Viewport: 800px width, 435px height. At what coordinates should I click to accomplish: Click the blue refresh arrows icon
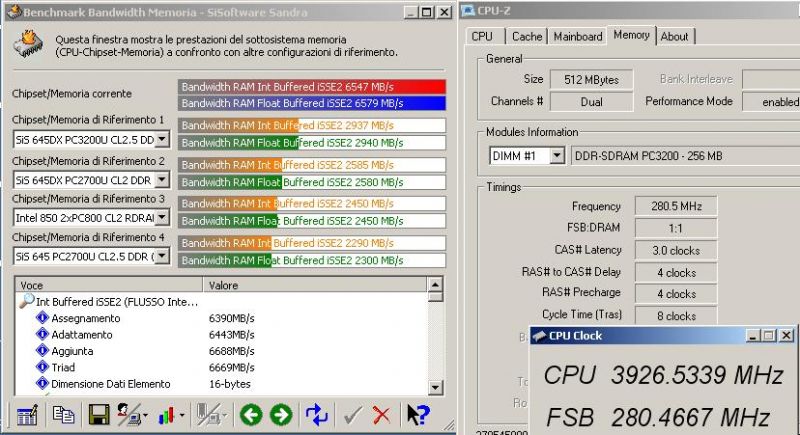click(316, 415)
